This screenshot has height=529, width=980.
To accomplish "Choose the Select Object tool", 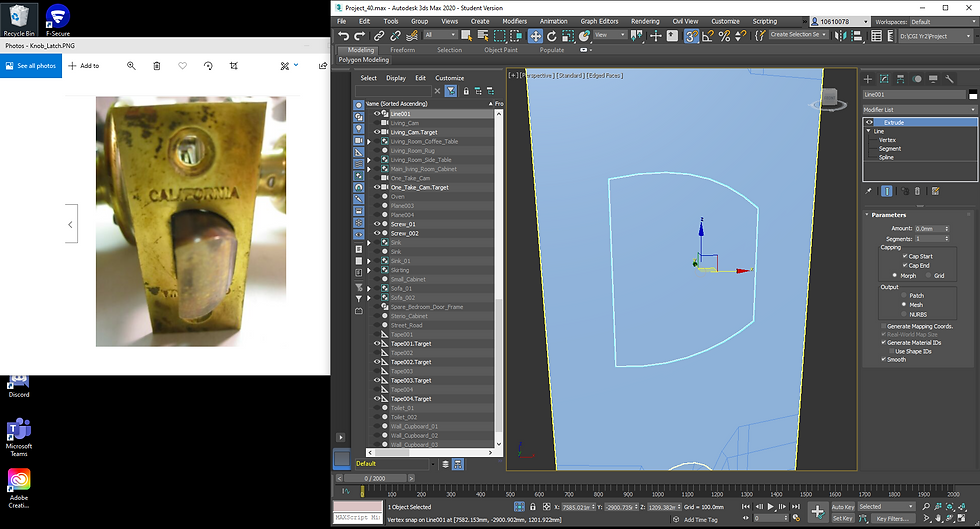I will (466, 36).
